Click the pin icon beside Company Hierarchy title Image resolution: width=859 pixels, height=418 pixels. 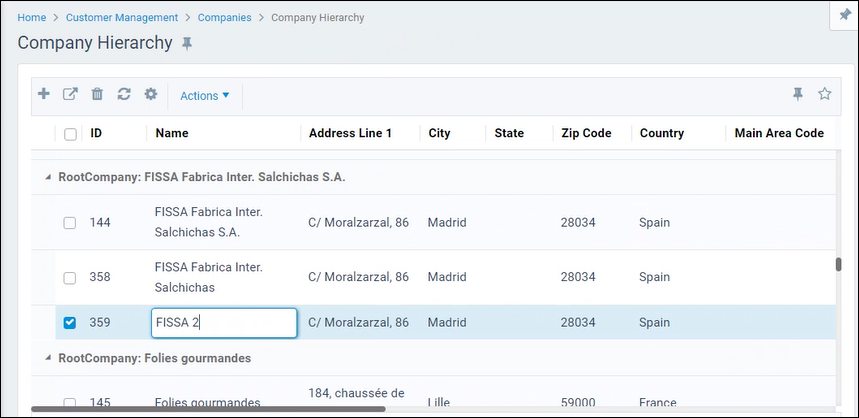click(x=187, y=44)
